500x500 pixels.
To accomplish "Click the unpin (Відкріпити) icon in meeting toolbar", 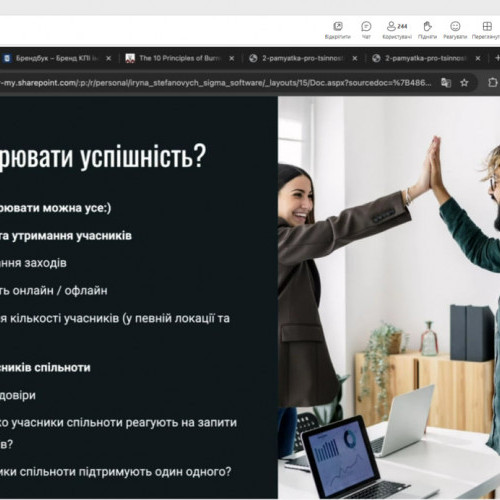I will [x=338, y=26].
